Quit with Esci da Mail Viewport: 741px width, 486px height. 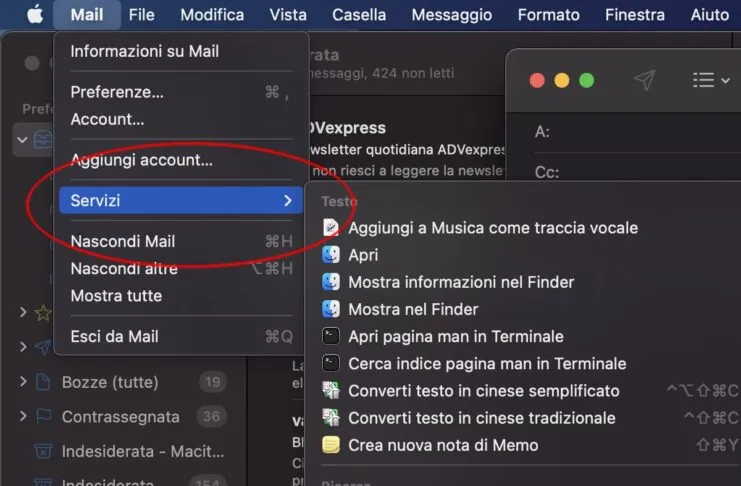[x=181, y=337]
